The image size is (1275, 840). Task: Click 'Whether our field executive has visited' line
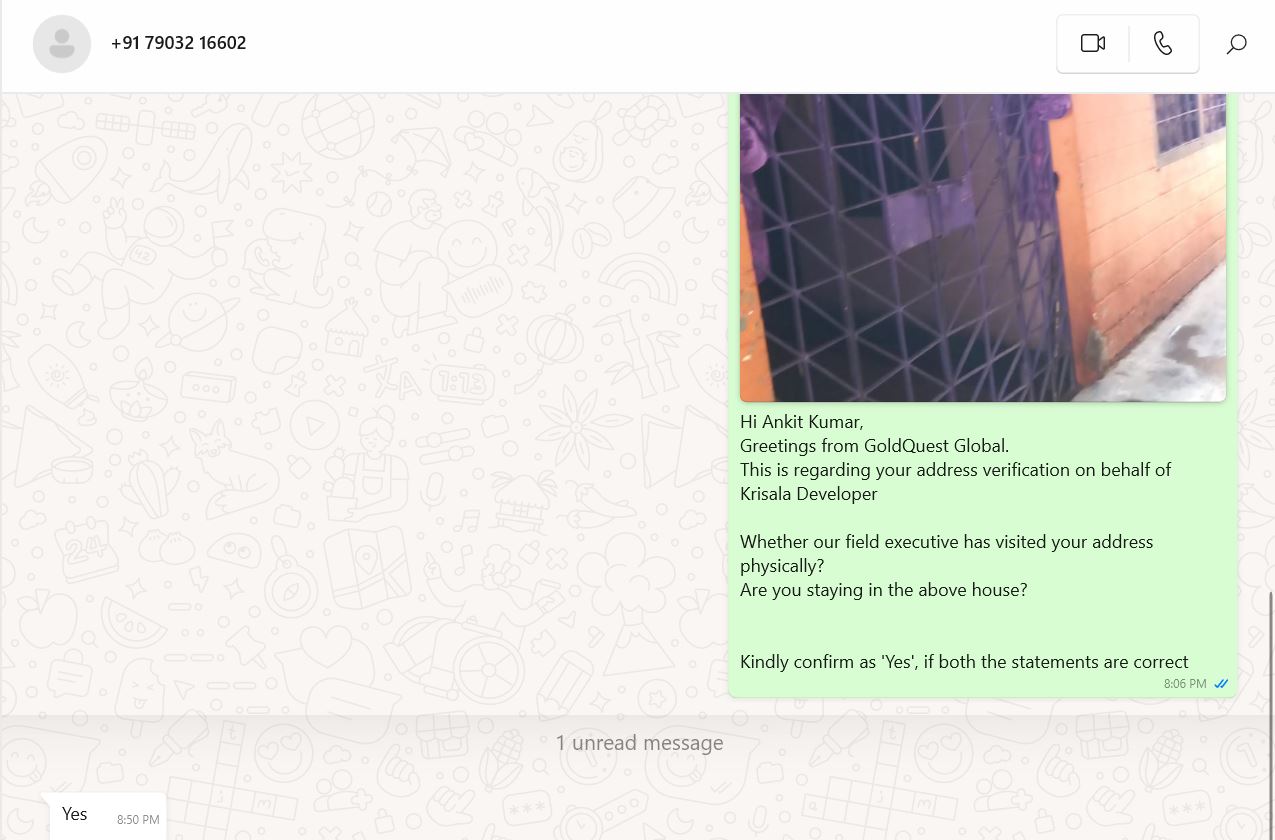click(x=946, y=542)
